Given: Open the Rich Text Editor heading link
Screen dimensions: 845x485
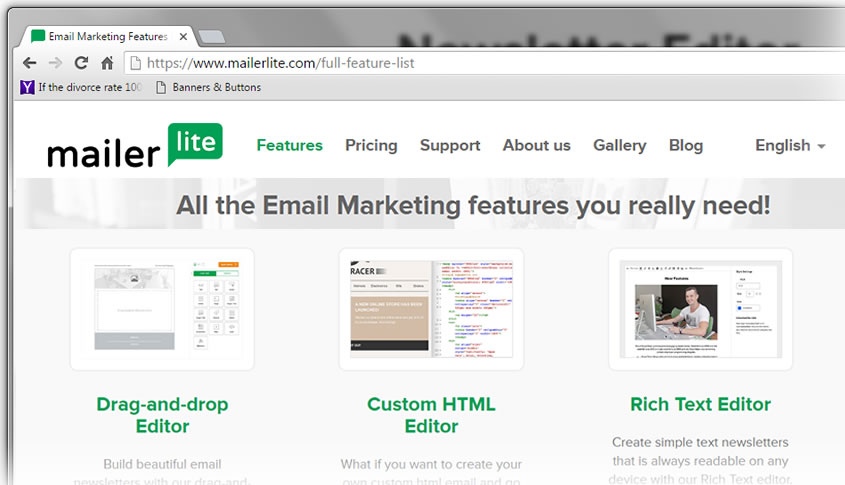Looking at the screenshot, I should tap(701, 404).
